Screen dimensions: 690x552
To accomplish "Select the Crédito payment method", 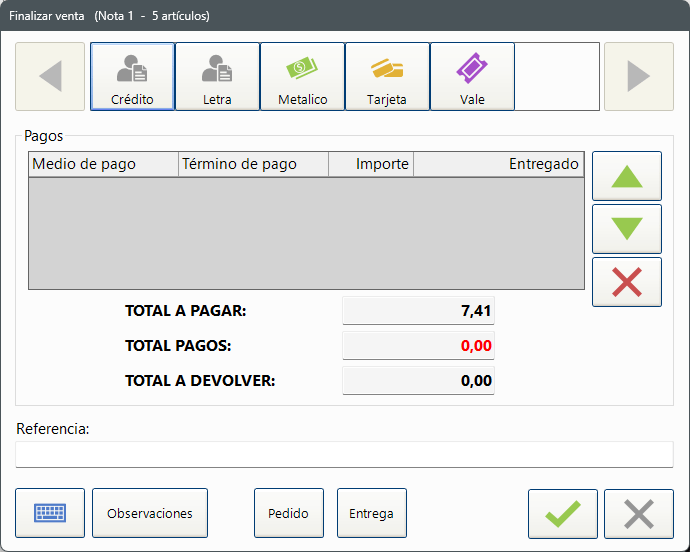I will pyautogui.click(x=132, y=76).
